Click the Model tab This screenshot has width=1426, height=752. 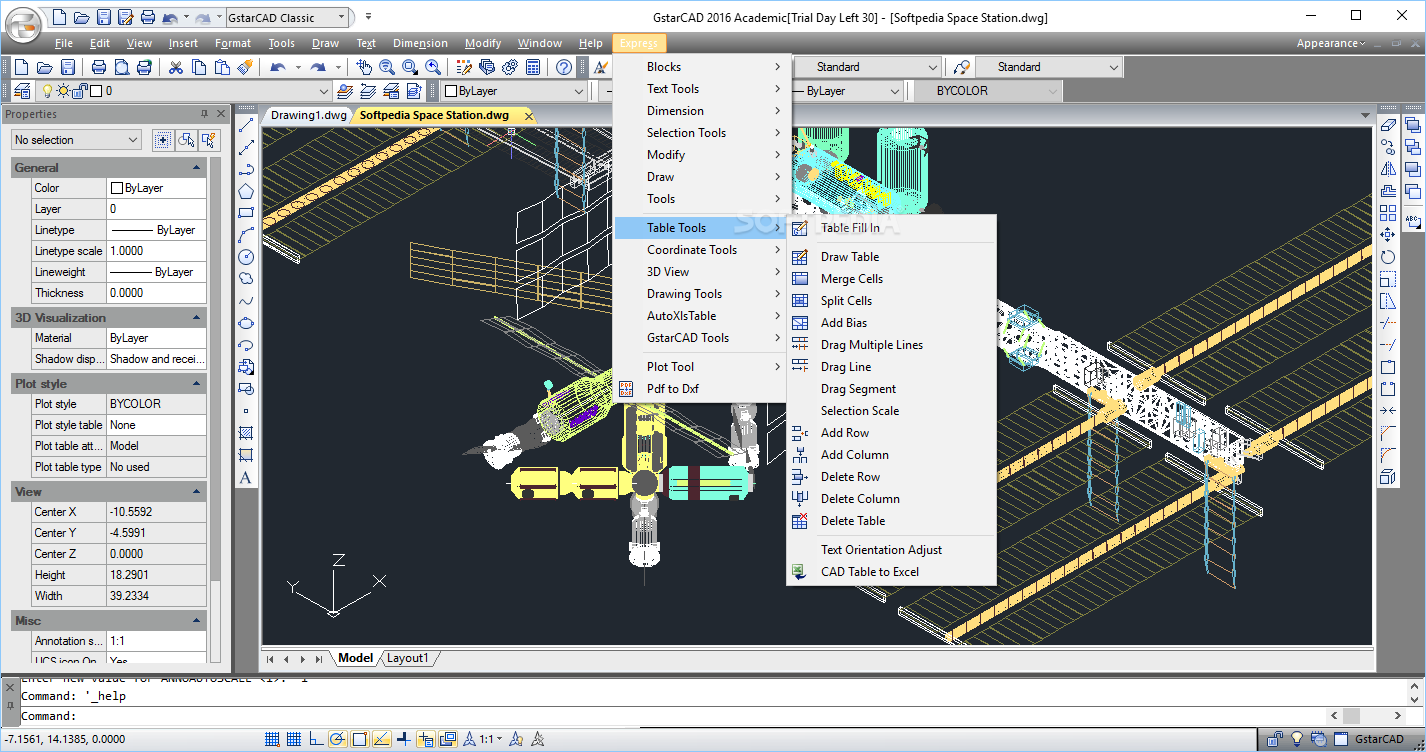pyautogui.click(x=355, y=658)
